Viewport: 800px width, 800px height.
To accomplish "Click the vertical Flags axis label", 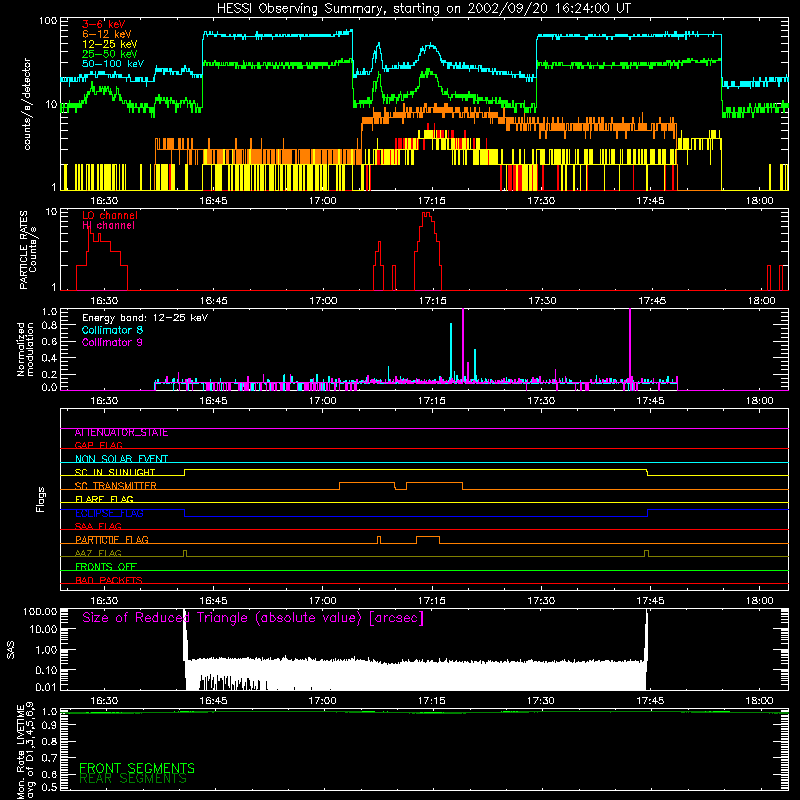I will [41, 499].
